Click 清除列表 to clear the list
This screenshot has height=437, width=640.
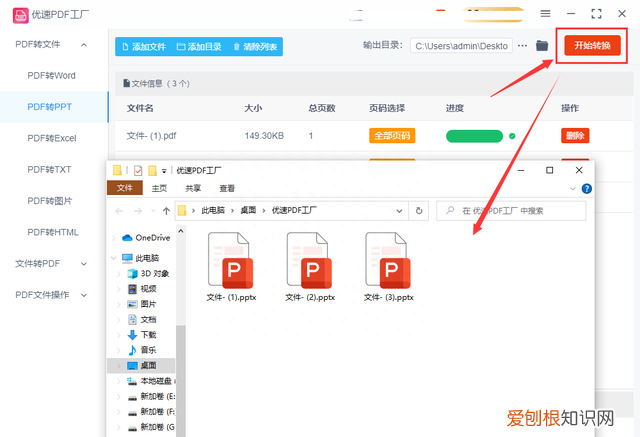click(255, 47)
